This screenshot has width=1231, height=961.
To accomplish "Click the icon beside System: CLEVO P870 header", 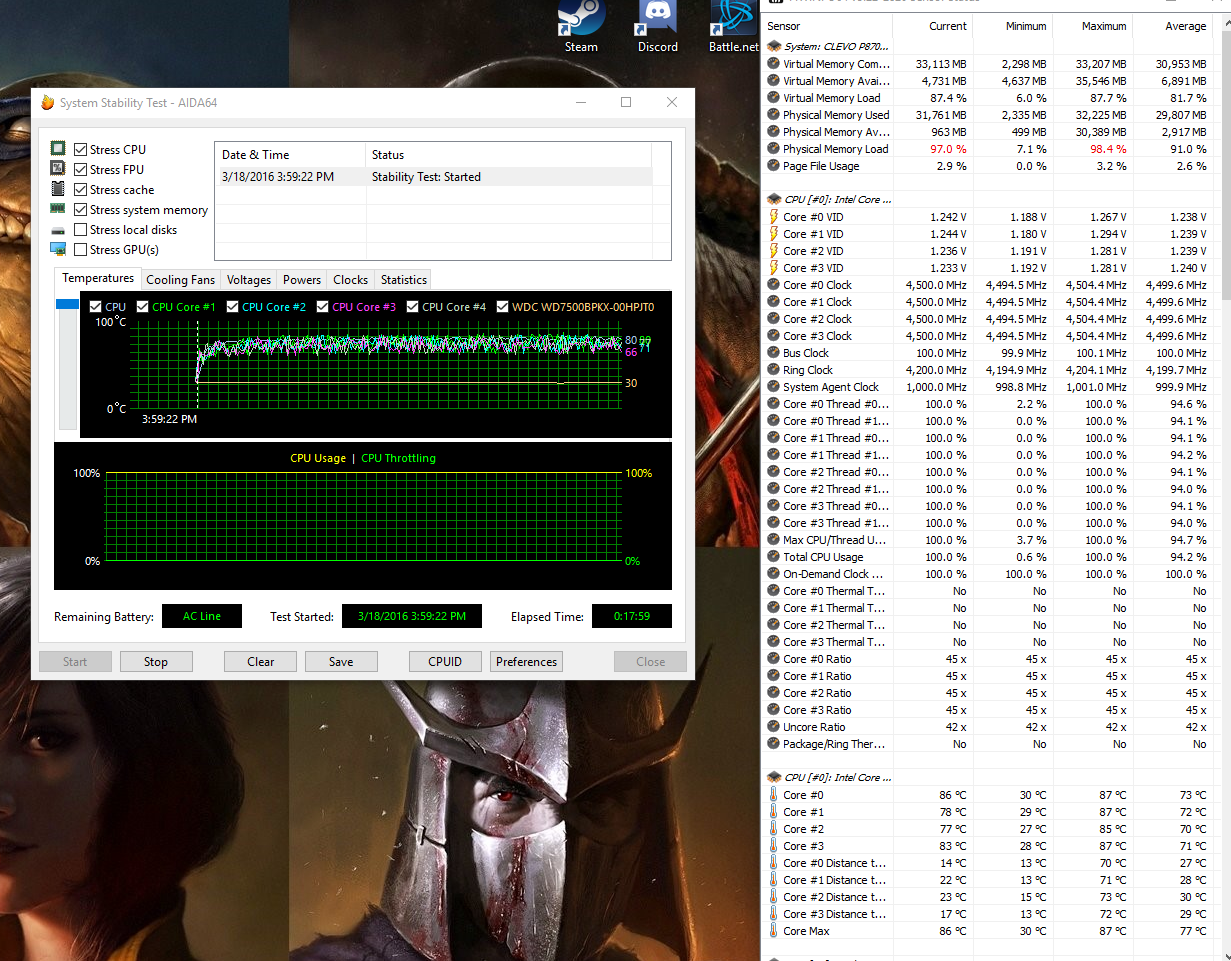I will click(773, 46).
